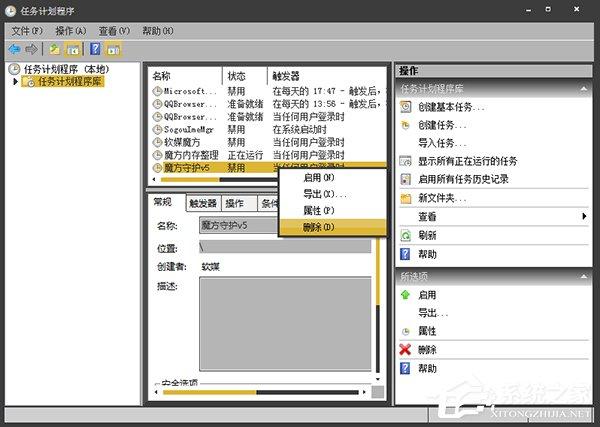The height and width of the screenshot is (427, 600).
Task: Sort by the 名称 column header
Action: [186, 76]
